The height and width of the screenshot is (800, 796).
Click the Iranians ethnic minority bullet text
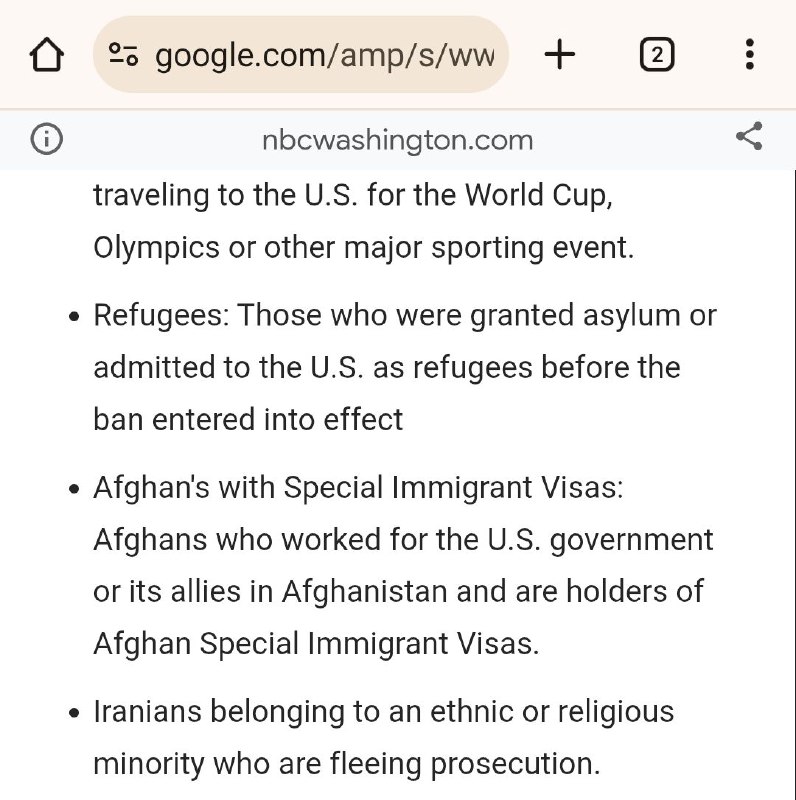pos(384,738)
